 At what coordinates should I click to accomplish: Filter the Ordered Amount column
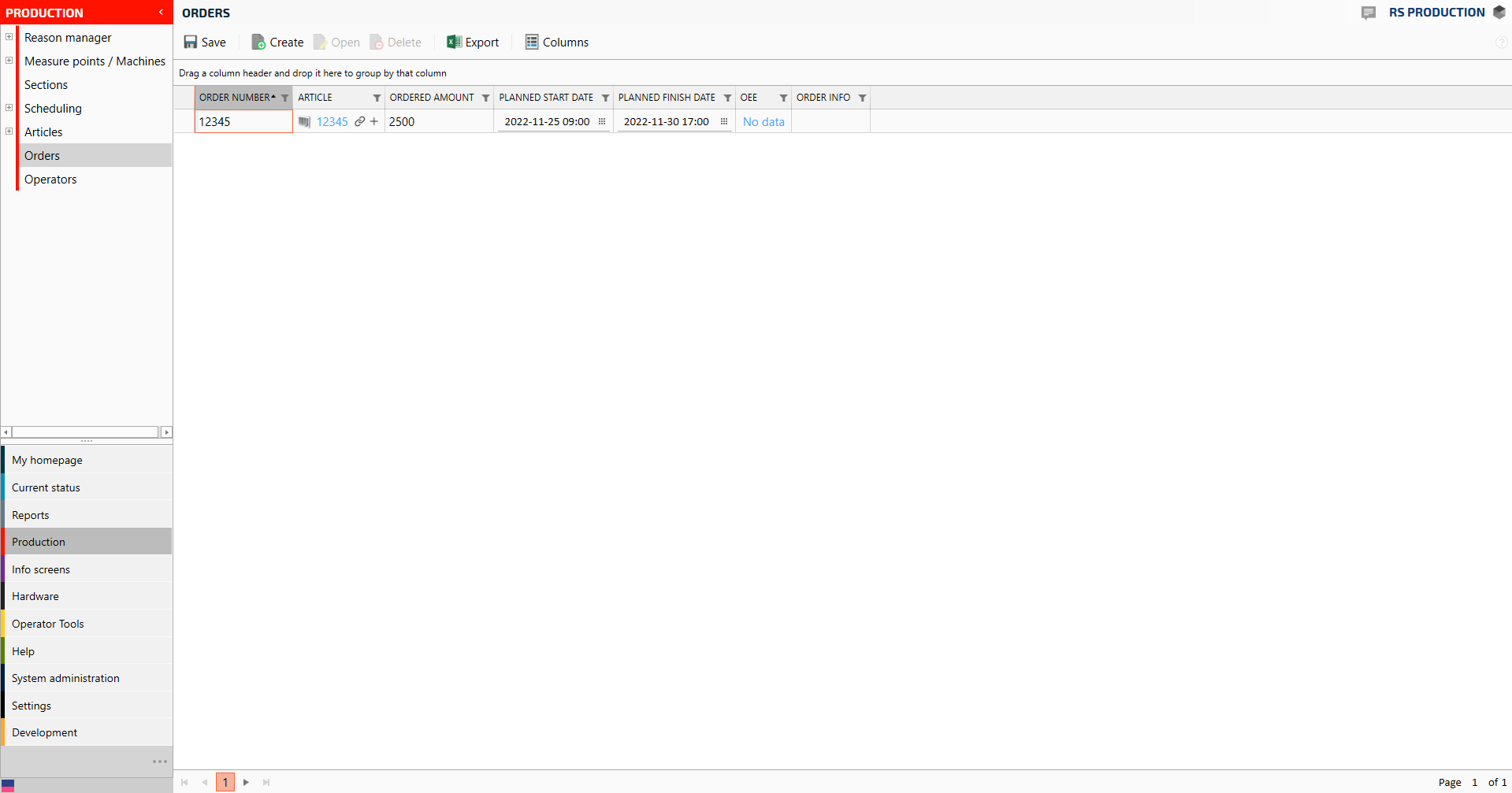click(x=485, y=98)
